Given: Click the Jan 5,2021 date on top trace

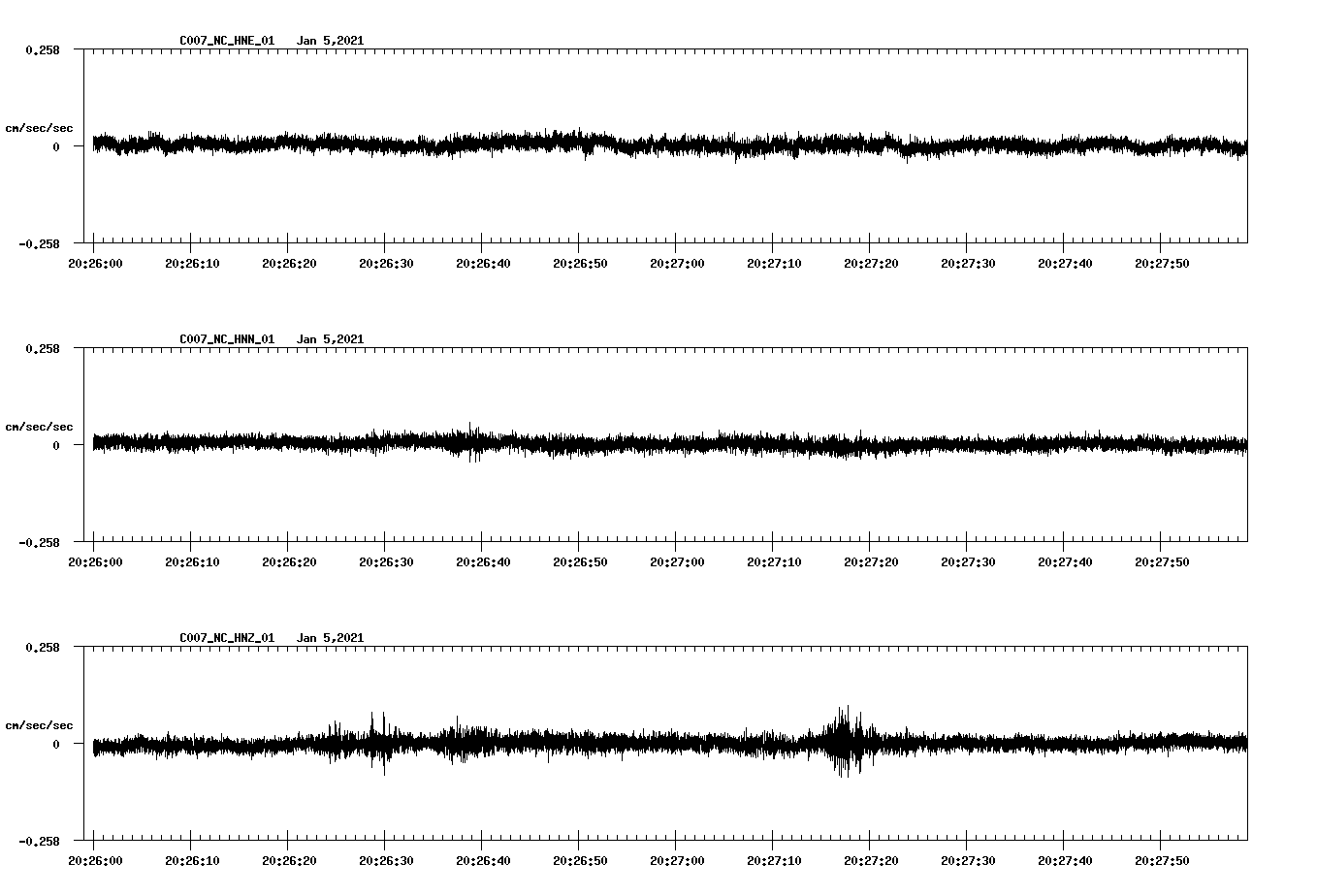Looking at the screenshot, I should pyautogui.click(x=331, y=41).
